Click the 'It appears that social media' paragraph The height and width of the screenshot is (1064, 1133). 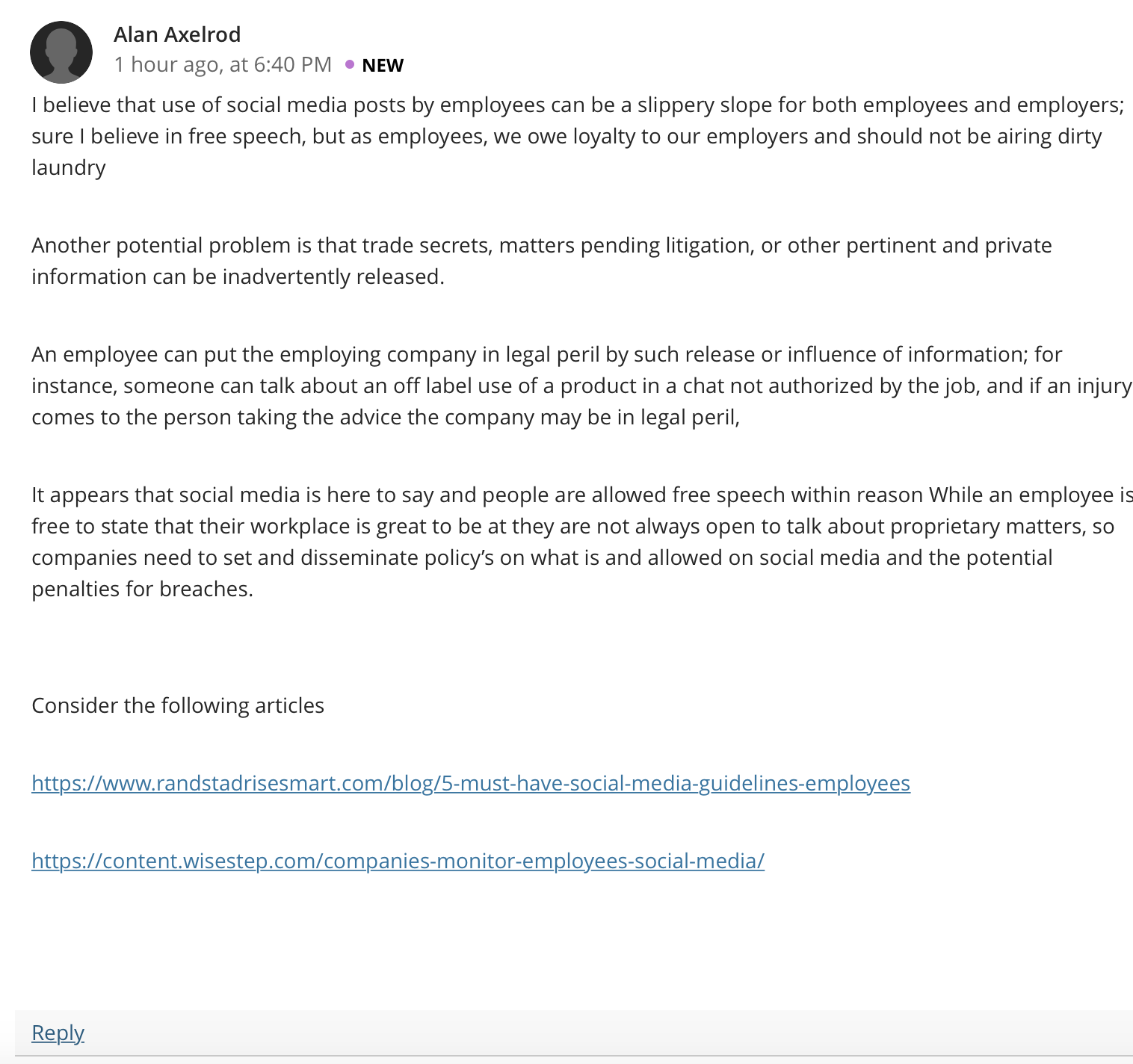point(582,542)
